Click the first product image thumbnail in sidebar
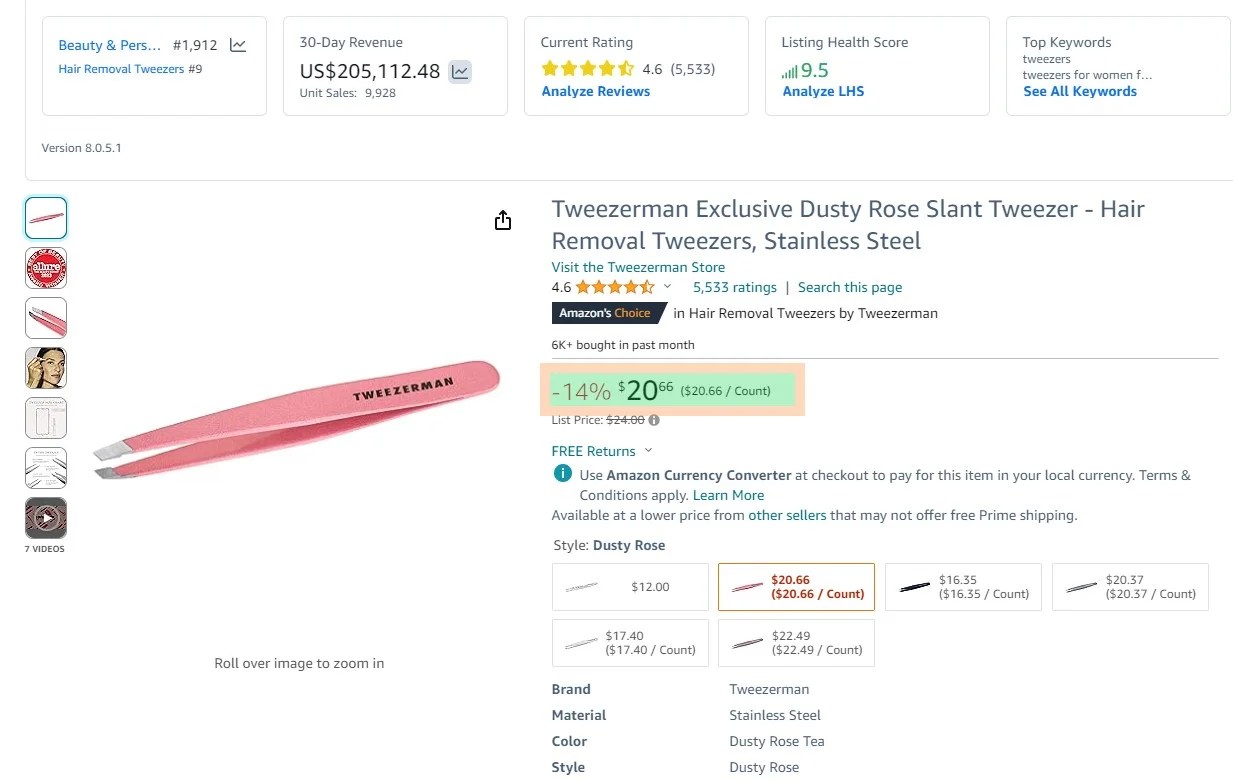This screenshot has height=780, width=1233. (45, 217)
